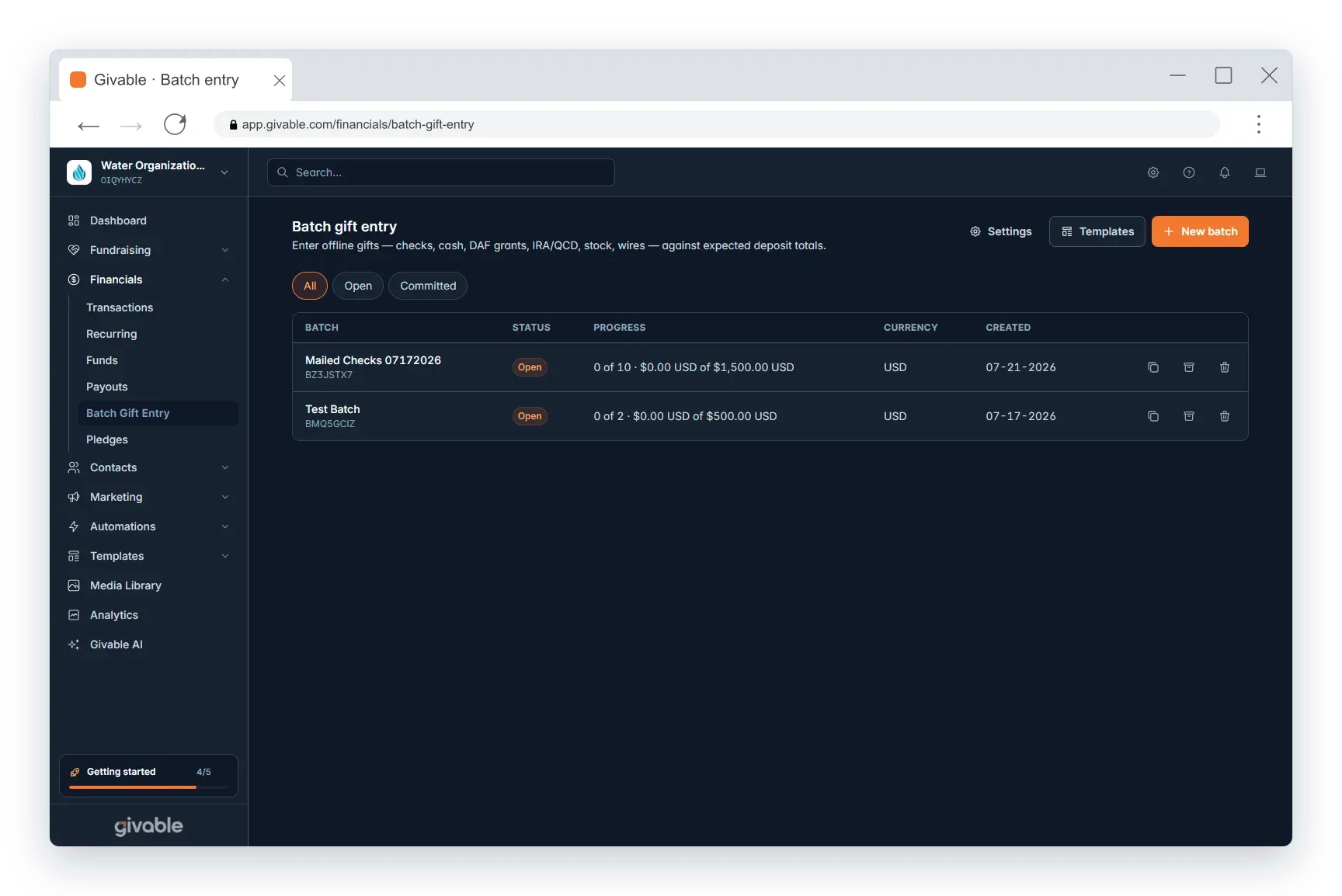Reload the page with refresh icon
This screenshot has width=1342, height=896.
(175, 124)
